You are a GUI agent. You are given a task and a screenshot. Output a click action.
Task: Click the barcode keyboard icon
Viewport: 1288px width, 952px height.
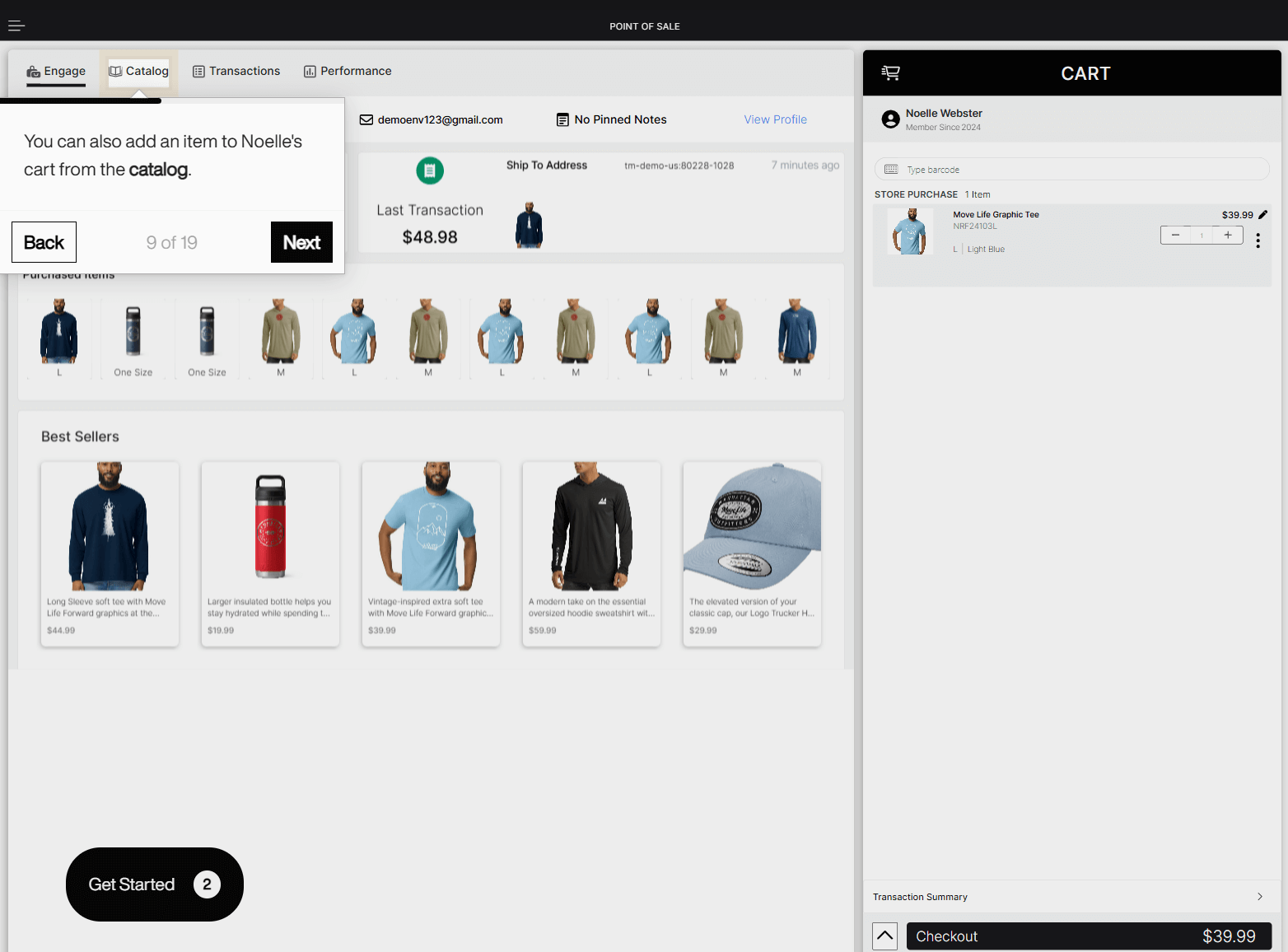891,170
